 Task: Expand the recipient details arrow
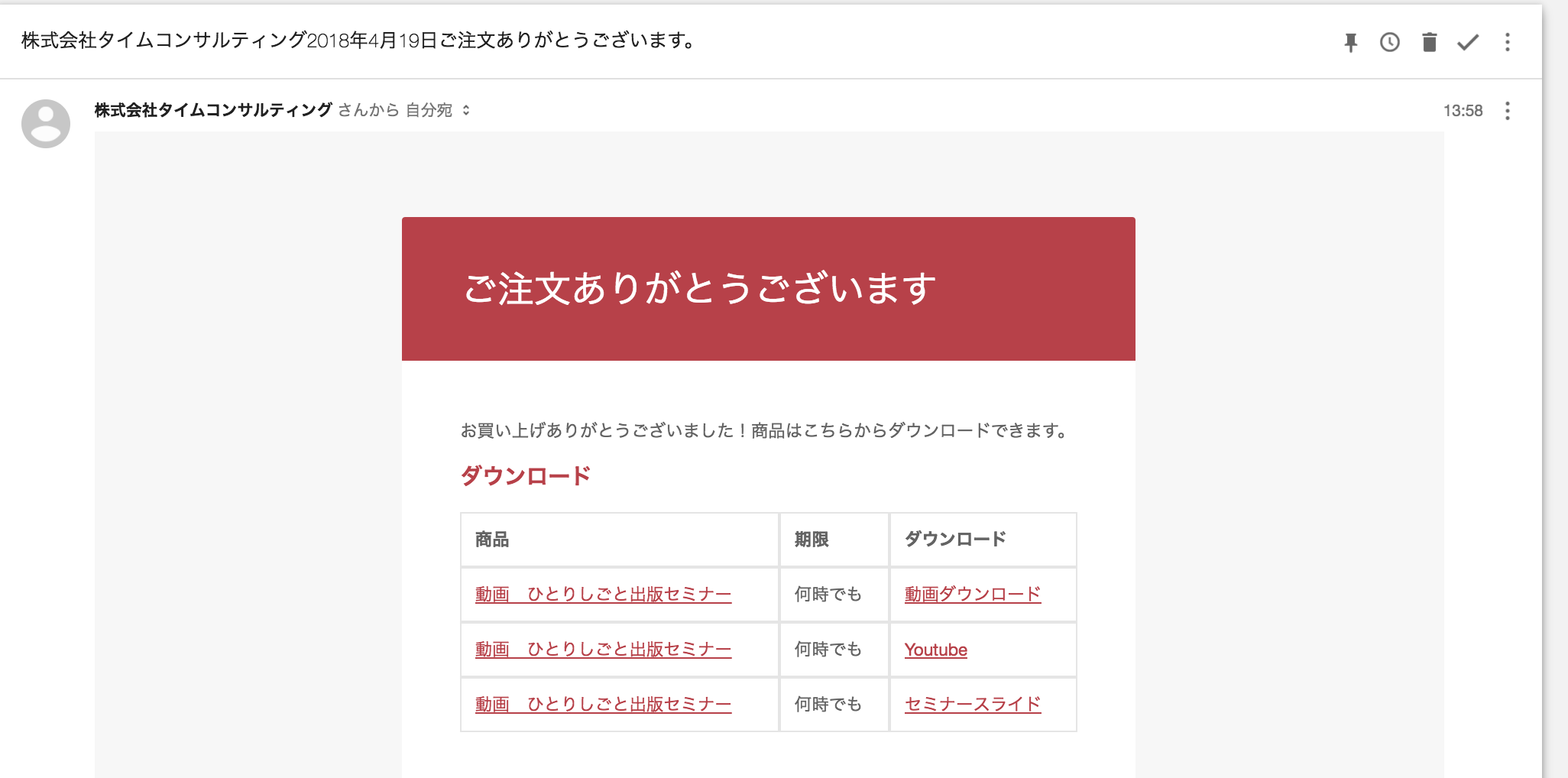(x=466, y=111)
